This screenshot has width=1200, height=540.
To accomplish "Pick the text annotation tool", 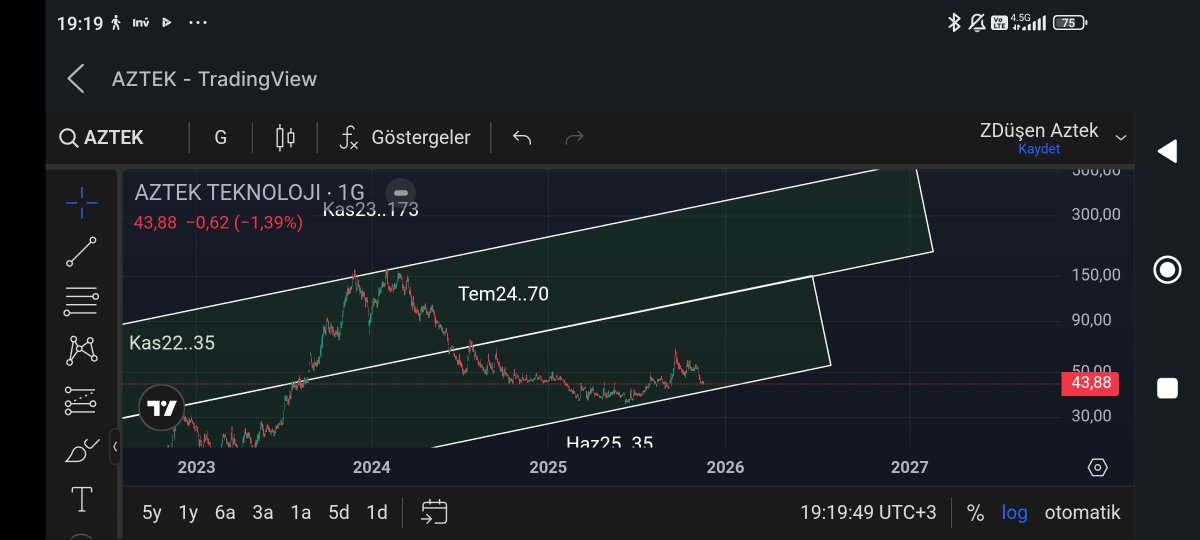I will pyautogui.click(x=82, y=499).
